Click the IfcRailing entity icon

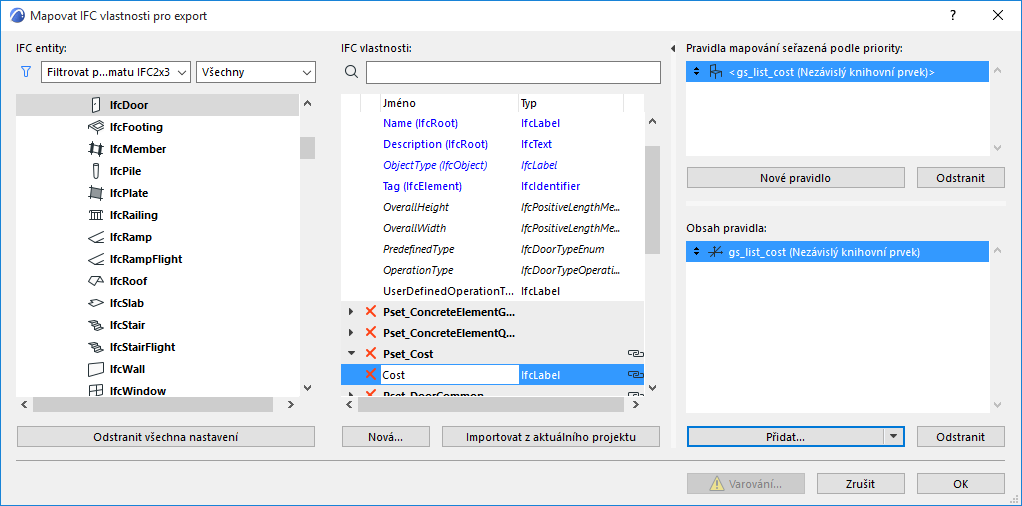click(96, 215)
